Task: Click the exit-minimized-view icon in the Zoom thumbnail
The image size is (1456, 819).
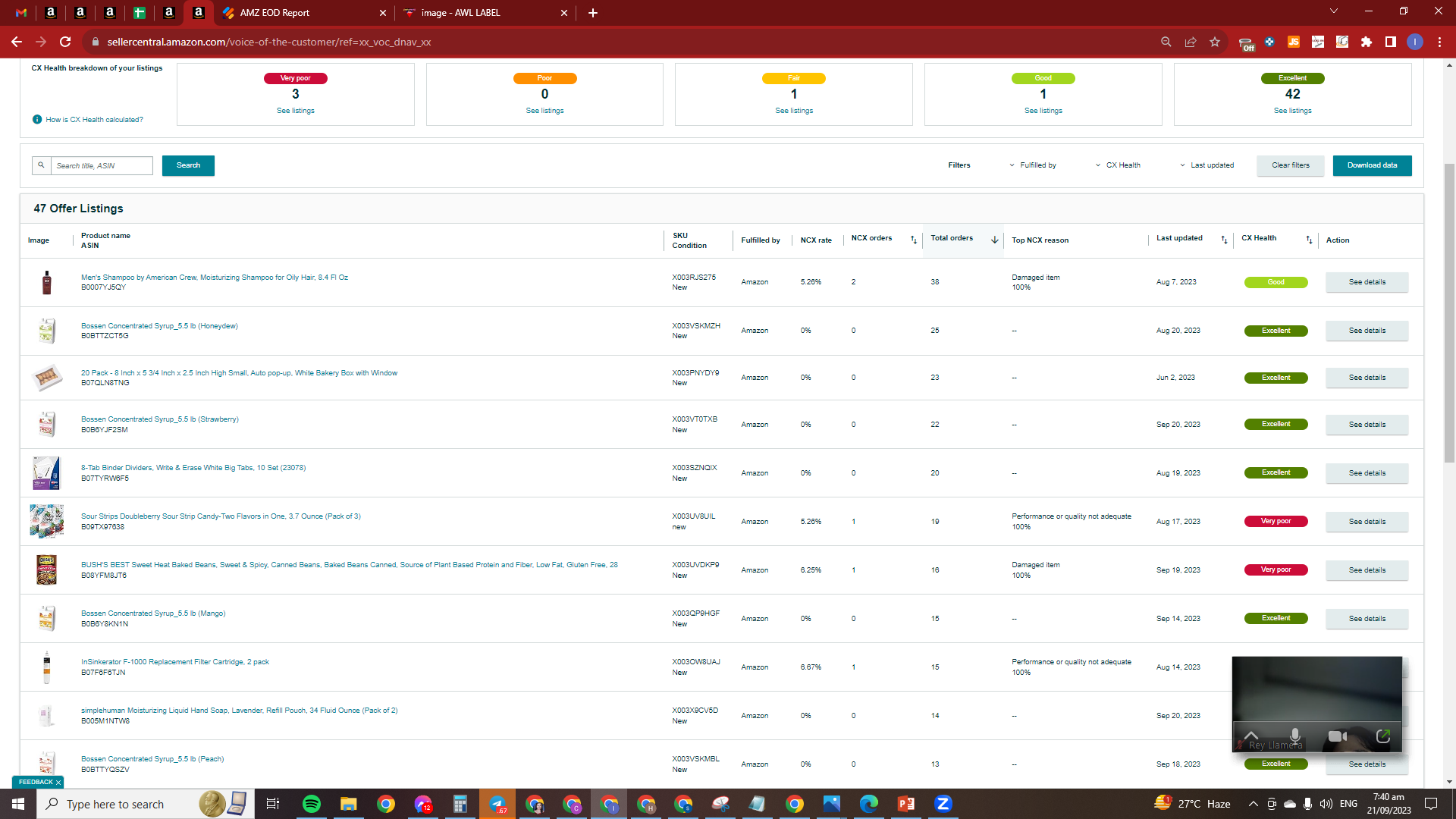Action: click(x=1383, y=736)
